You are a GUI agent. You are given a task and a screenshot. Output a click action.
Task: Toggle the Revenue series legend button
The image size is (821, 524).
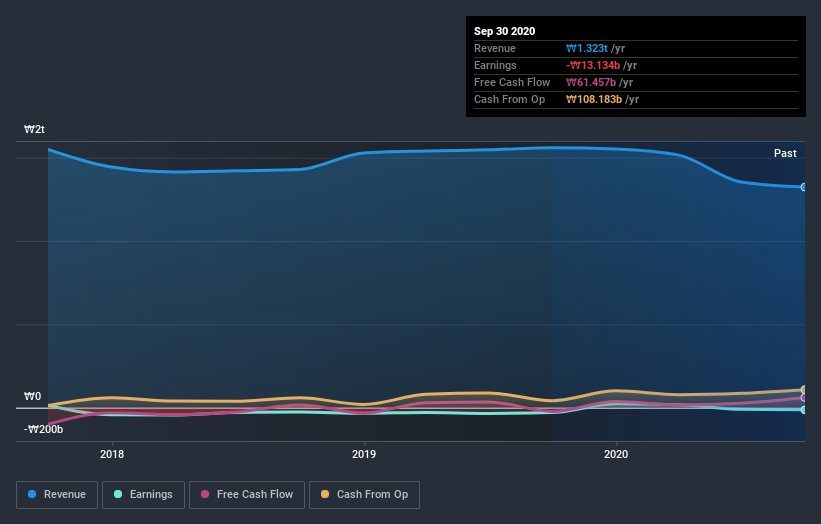point(57,495)
